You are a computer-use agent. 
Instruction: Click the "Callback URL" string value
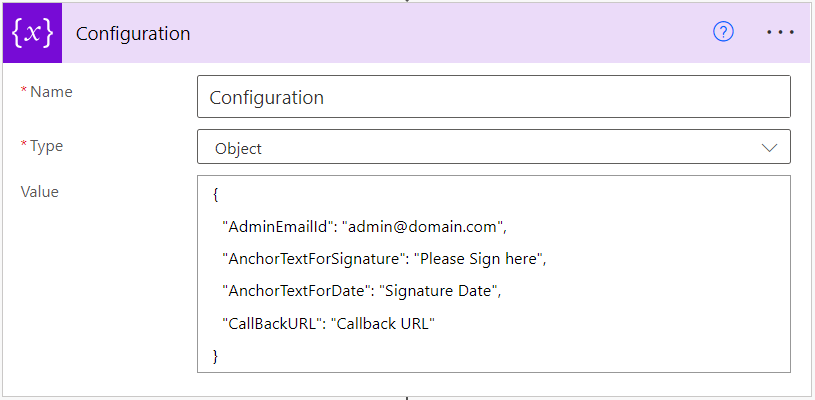(383, 324)
